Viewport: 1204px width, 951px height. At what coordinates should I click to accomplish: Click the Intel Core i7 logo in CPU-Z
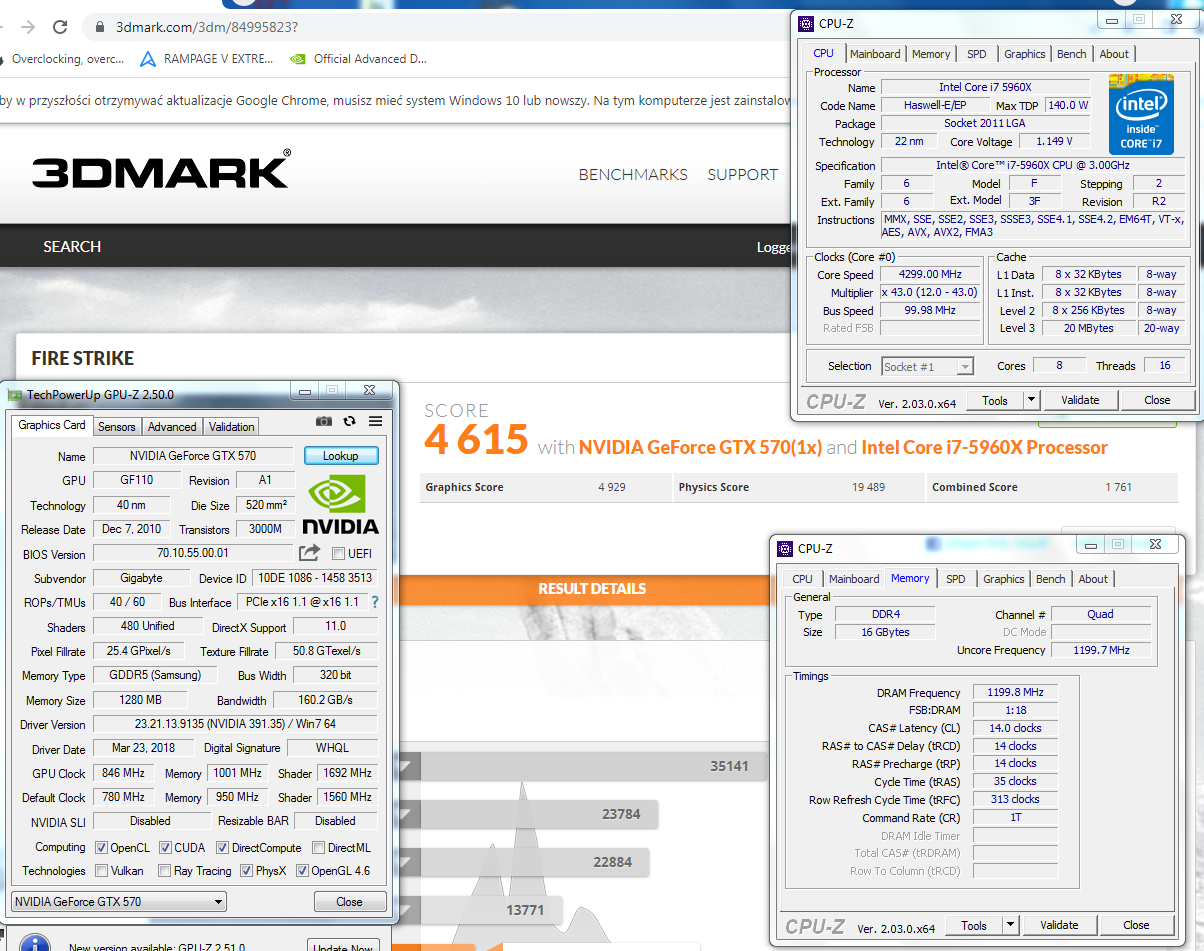(1141, 114)
